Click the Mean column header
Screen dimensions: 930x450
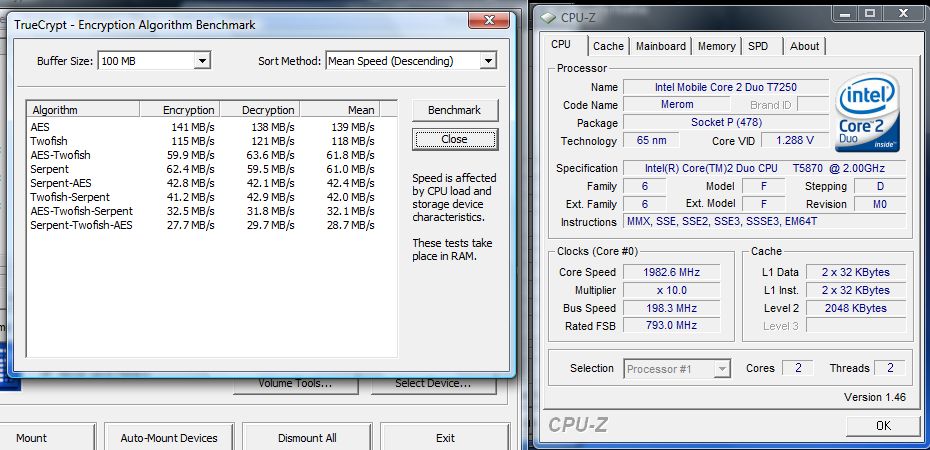340,110
